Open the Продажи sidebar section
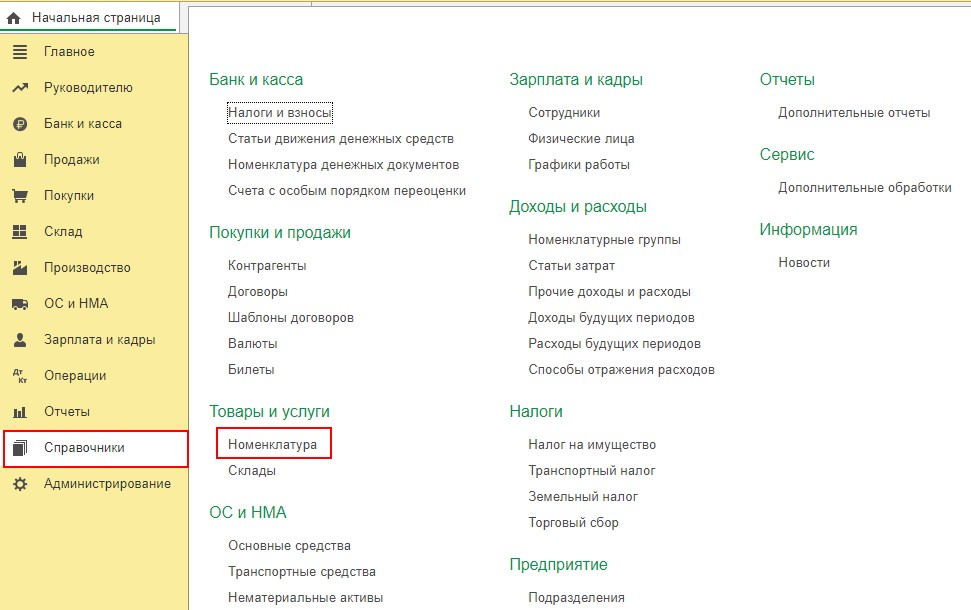The width and height of the screenshot is (971, 610). (x=71, y=160)
